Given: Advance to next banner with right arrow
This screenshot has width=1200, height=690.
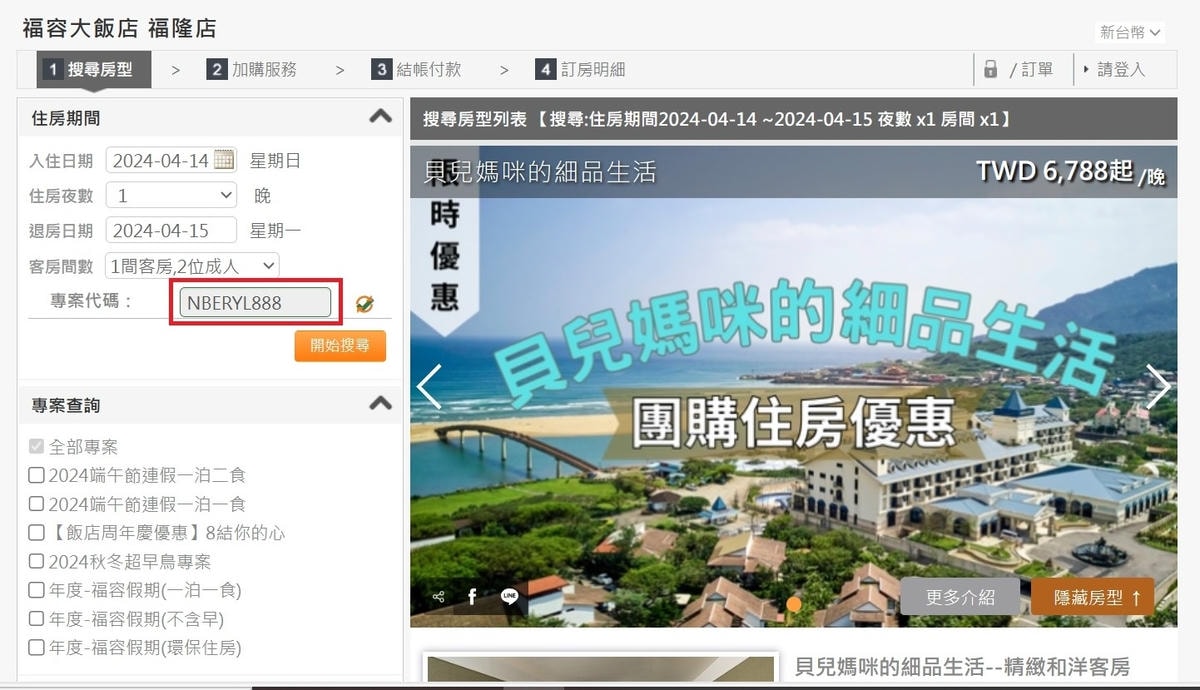Looking at the screenshot, I should pos(1158,387).
